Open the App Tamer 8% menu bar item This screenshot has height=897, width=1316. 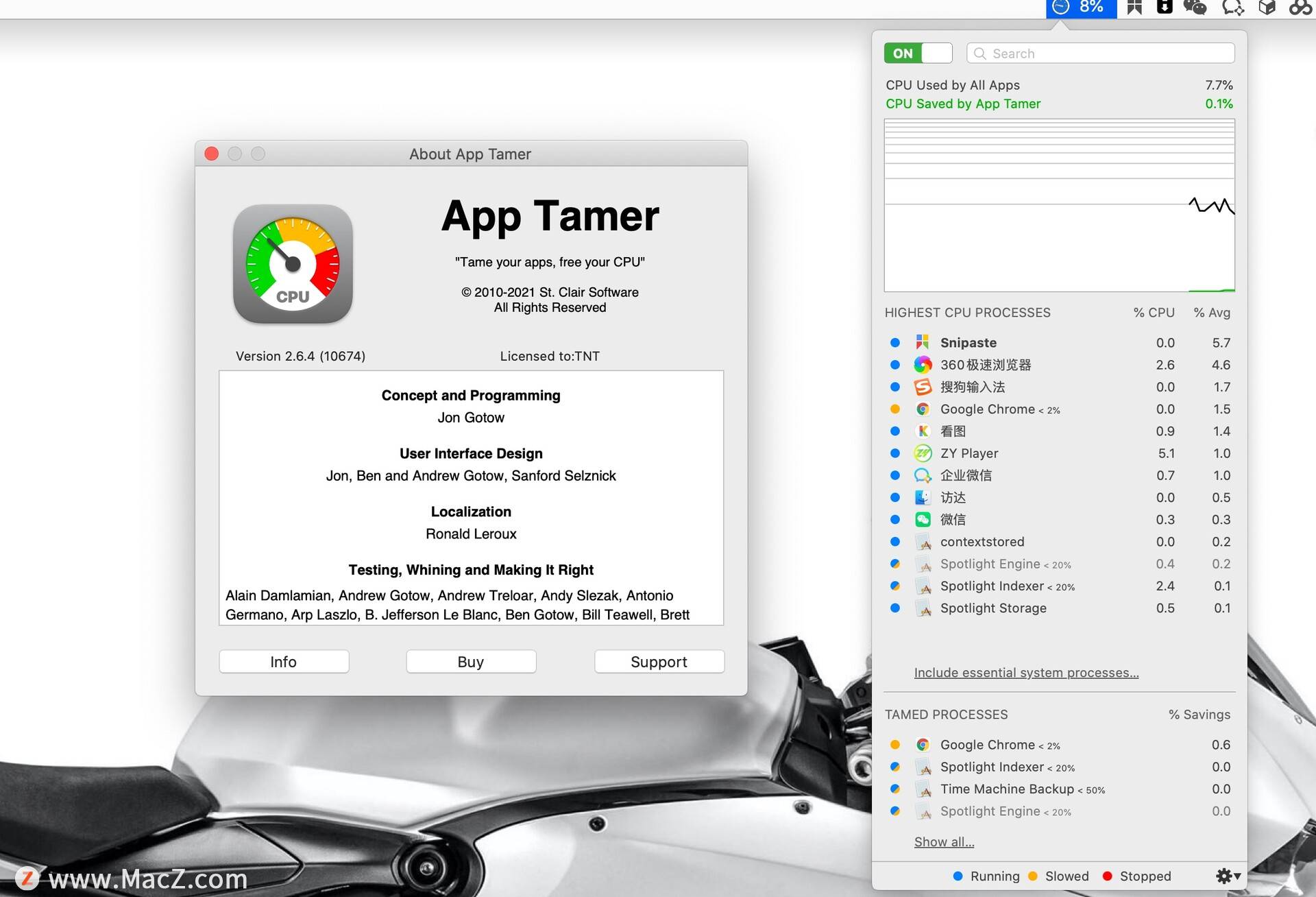pyautogui.click(x=1081, y=8)
